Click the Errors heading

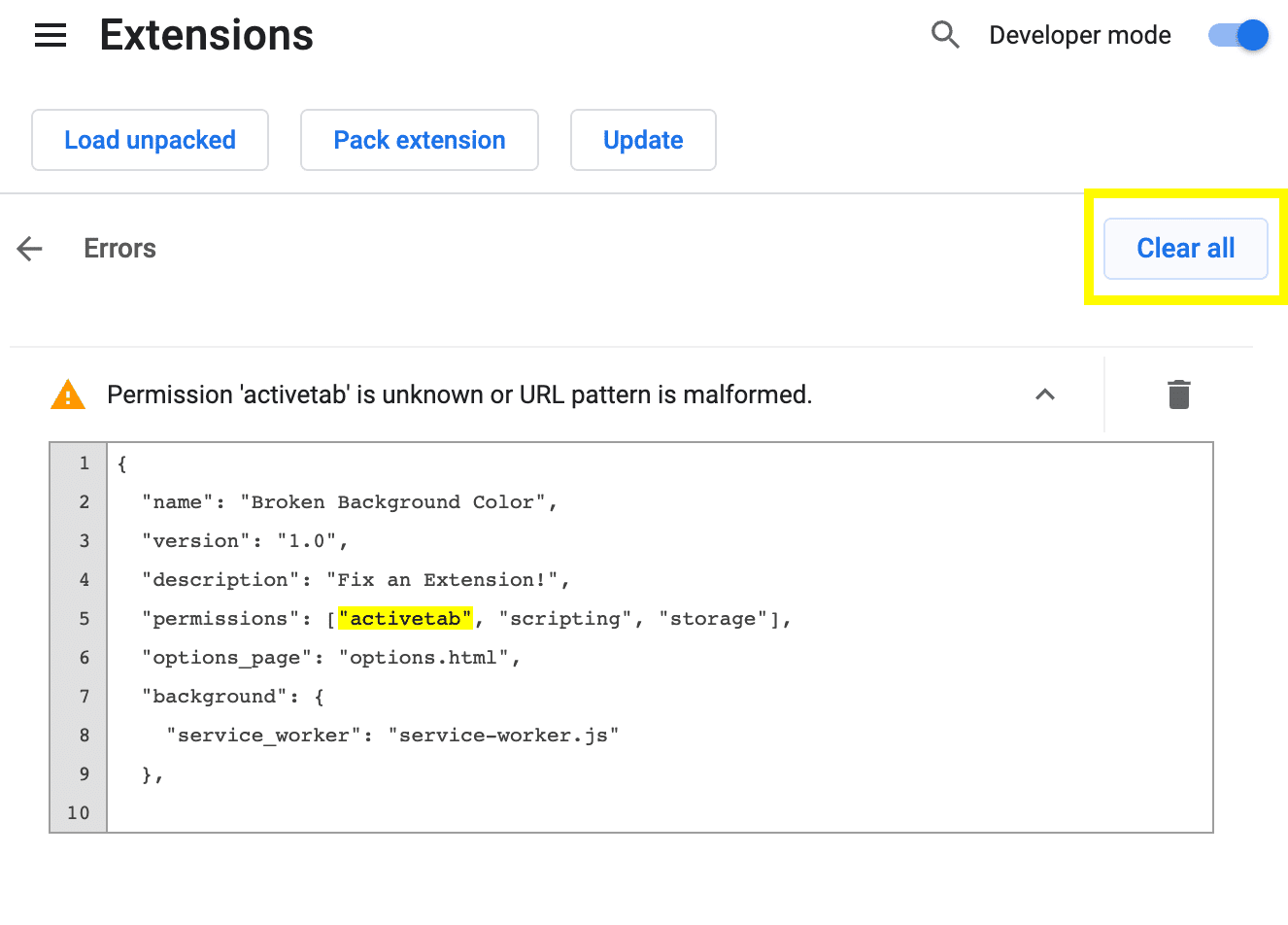click(119, 249)
